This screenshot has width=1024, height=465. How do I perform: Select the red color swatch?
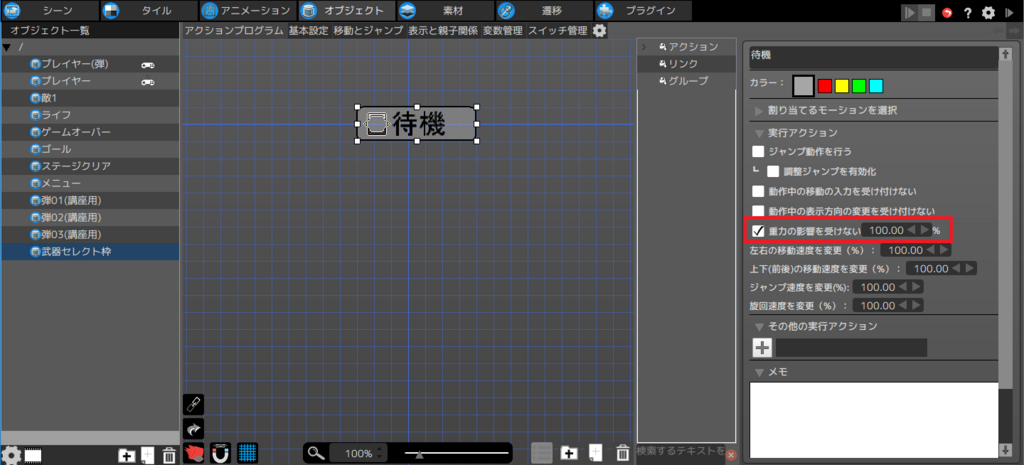tap(825, 86)
